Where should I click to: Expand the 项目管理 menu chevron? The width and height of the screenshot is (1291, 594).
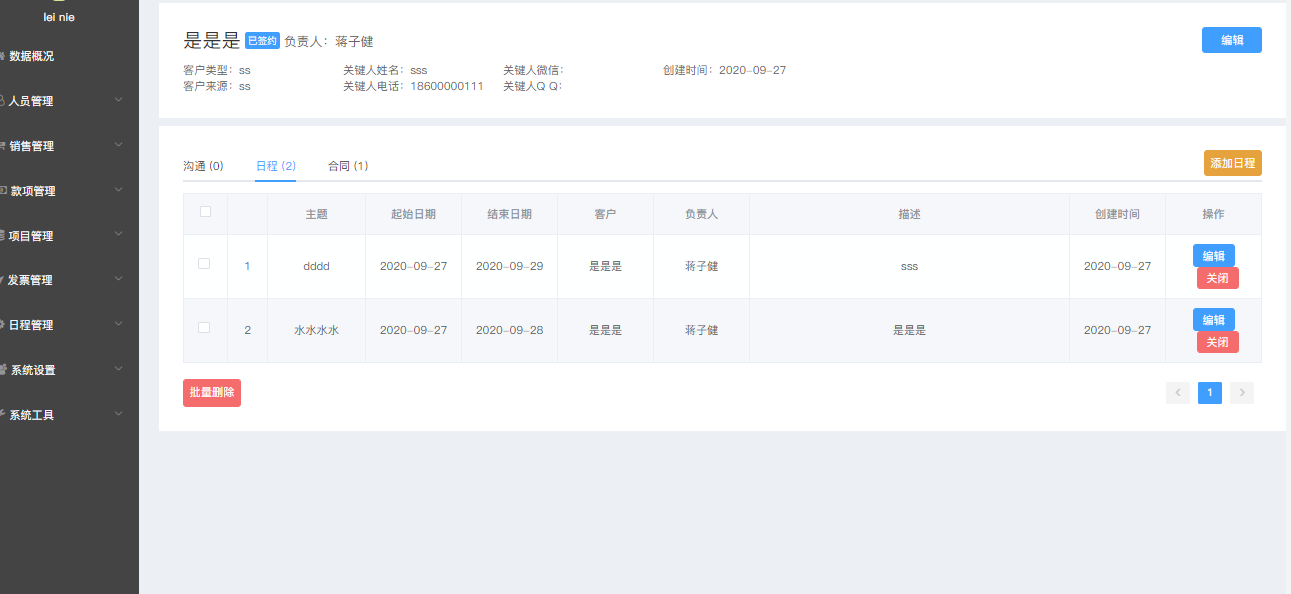coord(119,235)
